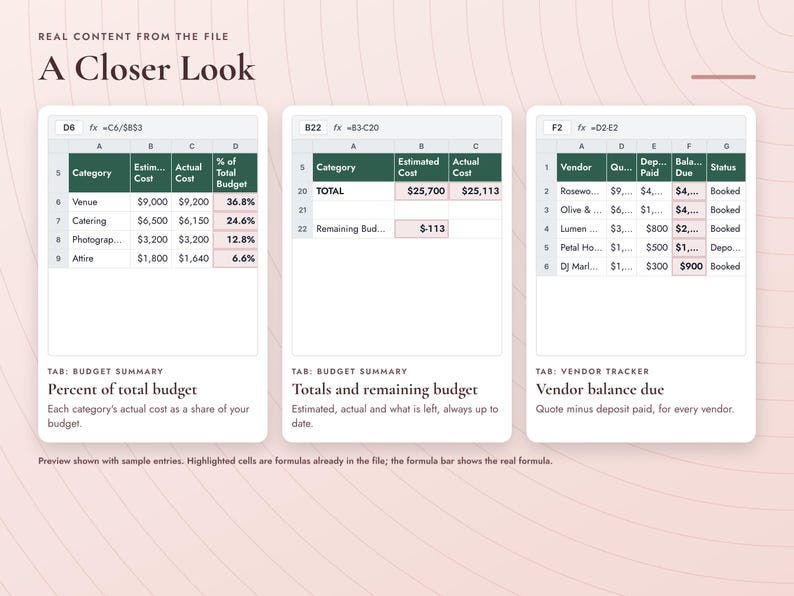
Task: Click the 'TOTAL' row label
Action: point(353,191)
